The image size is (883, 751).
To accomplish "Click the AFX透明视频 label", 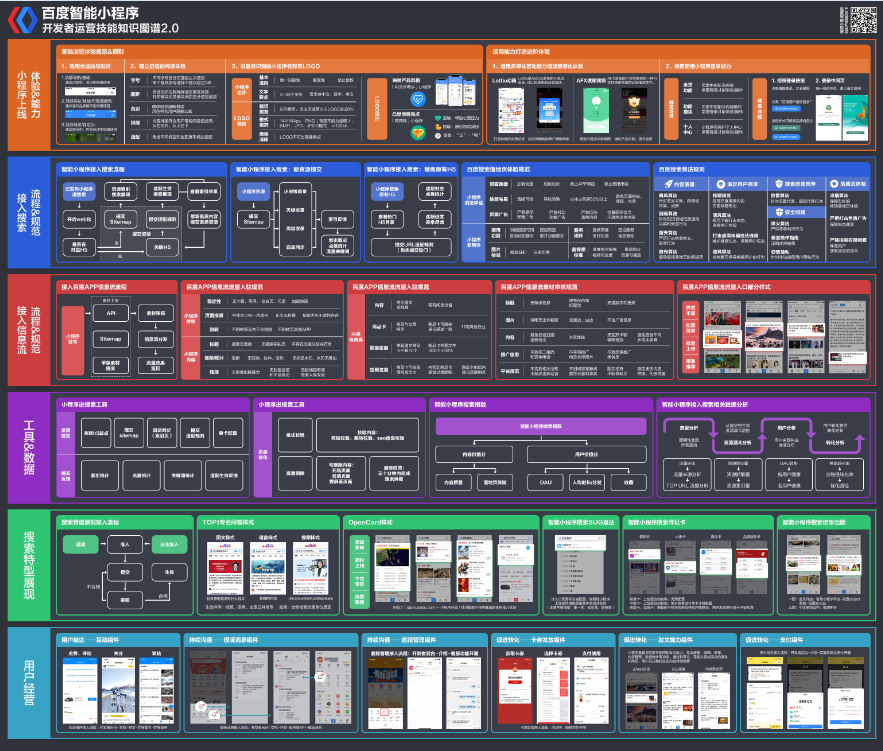I will [591, 81].
